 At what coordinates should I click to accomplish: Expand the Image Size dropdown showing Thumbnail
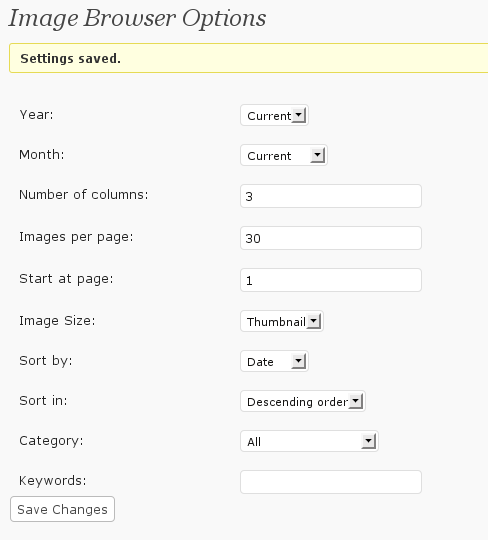(282, 321)
